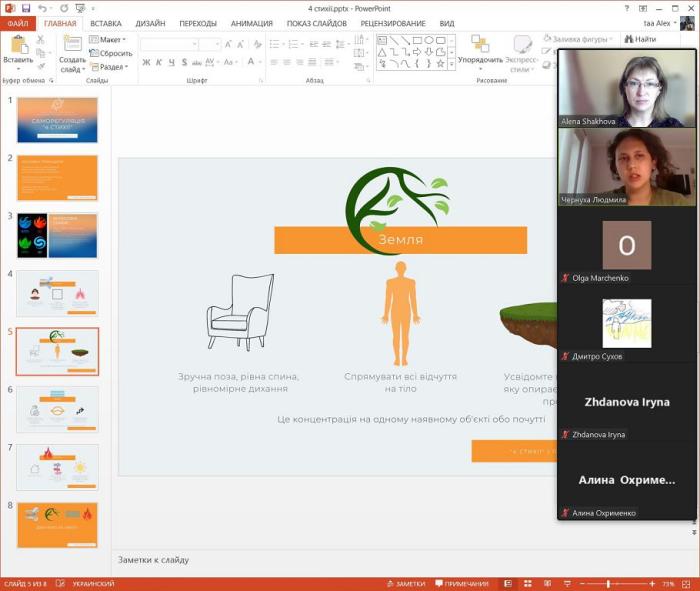Expand the Раздел section dropdown

(x=111, y=67)
